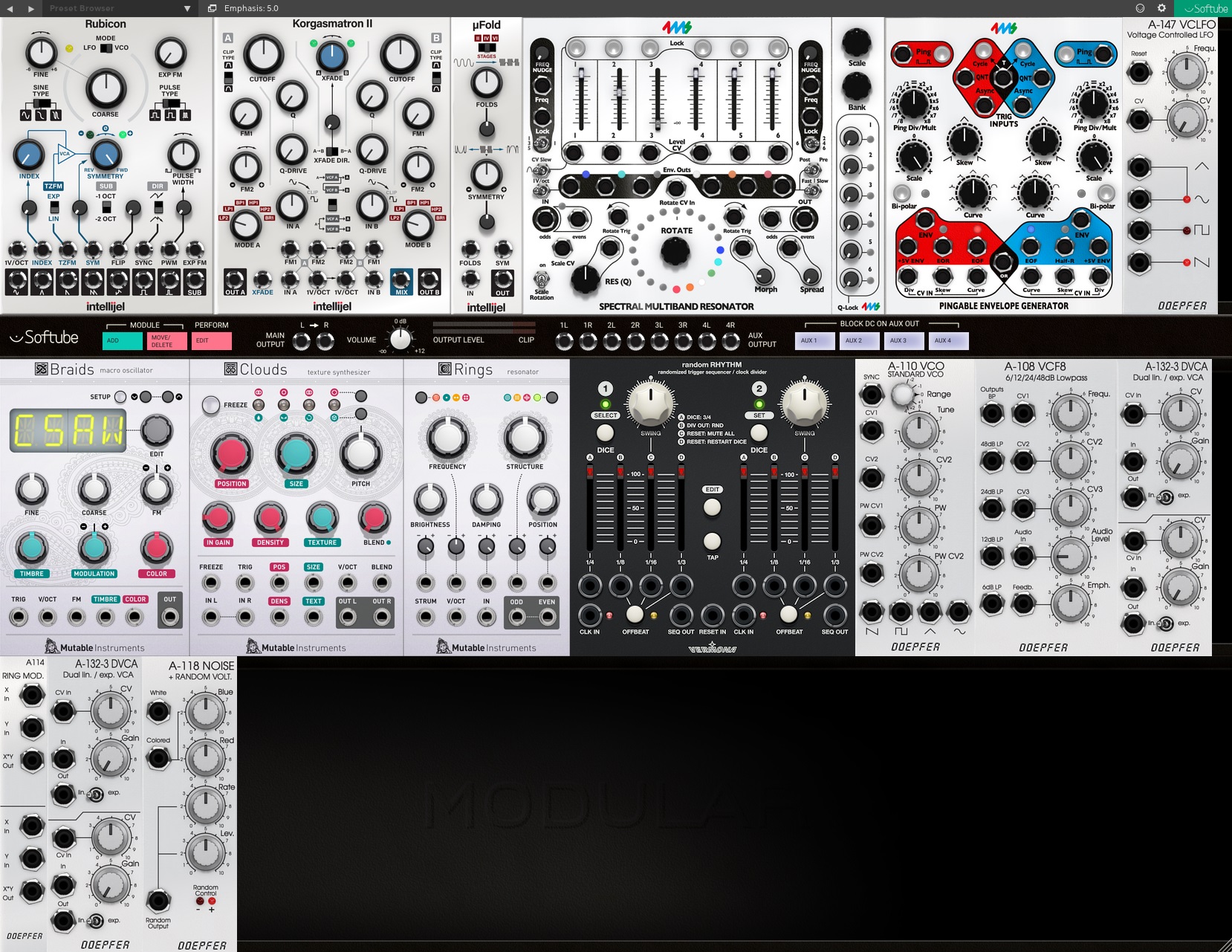
Task: Click Rubicon blue INDEX knob
Action: click(x=29, y=155)
